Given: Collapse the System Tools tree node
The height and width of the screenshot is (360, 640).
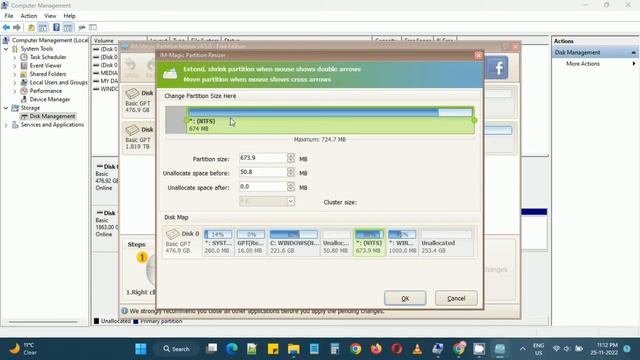Looking at the screenshot, I should [x=6, y=49].
